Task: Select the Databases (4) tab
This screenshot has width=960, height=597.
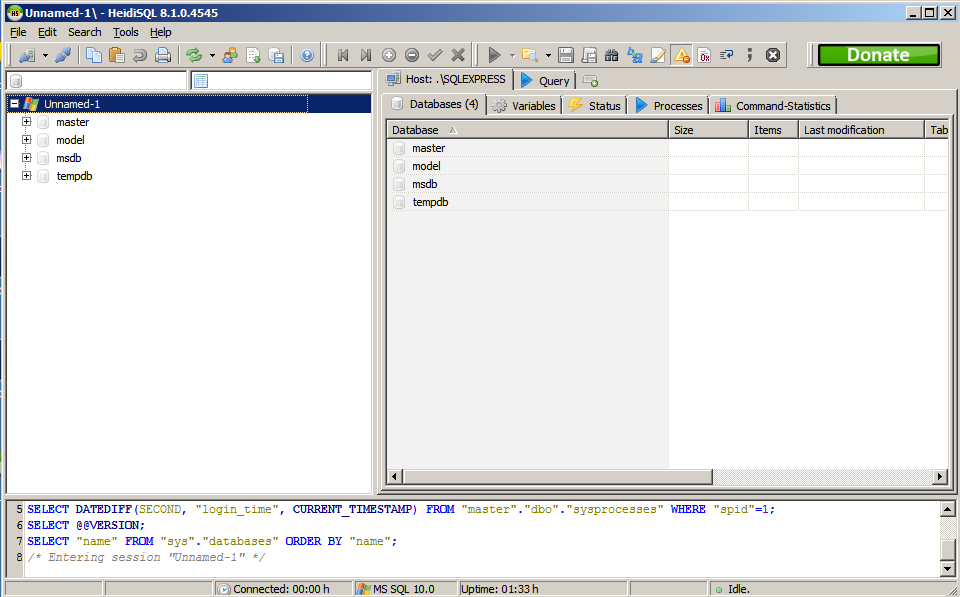Action: (x=434, y=105)
